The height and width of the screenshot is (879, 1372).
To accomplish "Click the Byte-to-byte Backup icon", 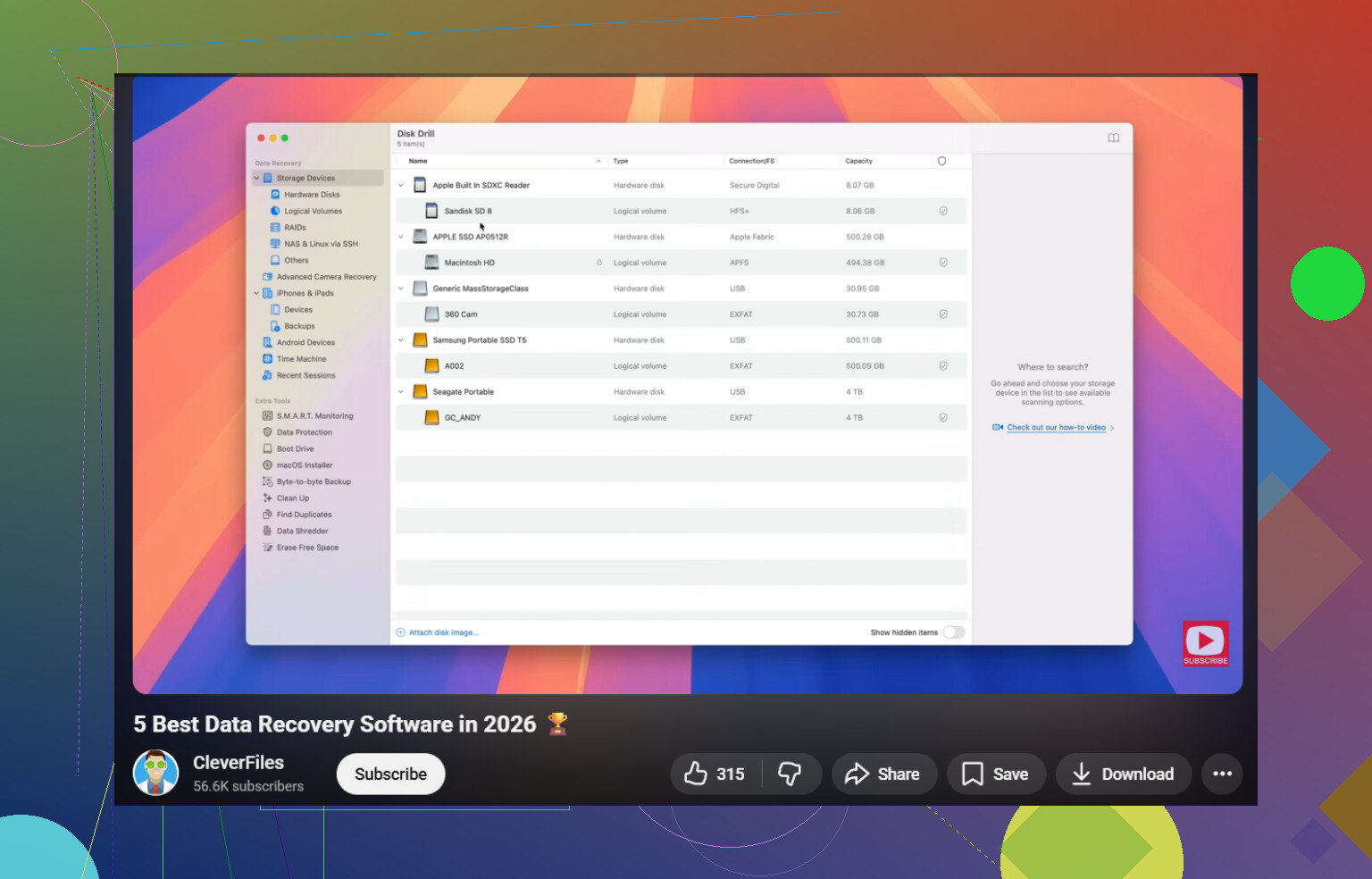I will (267, 481).
